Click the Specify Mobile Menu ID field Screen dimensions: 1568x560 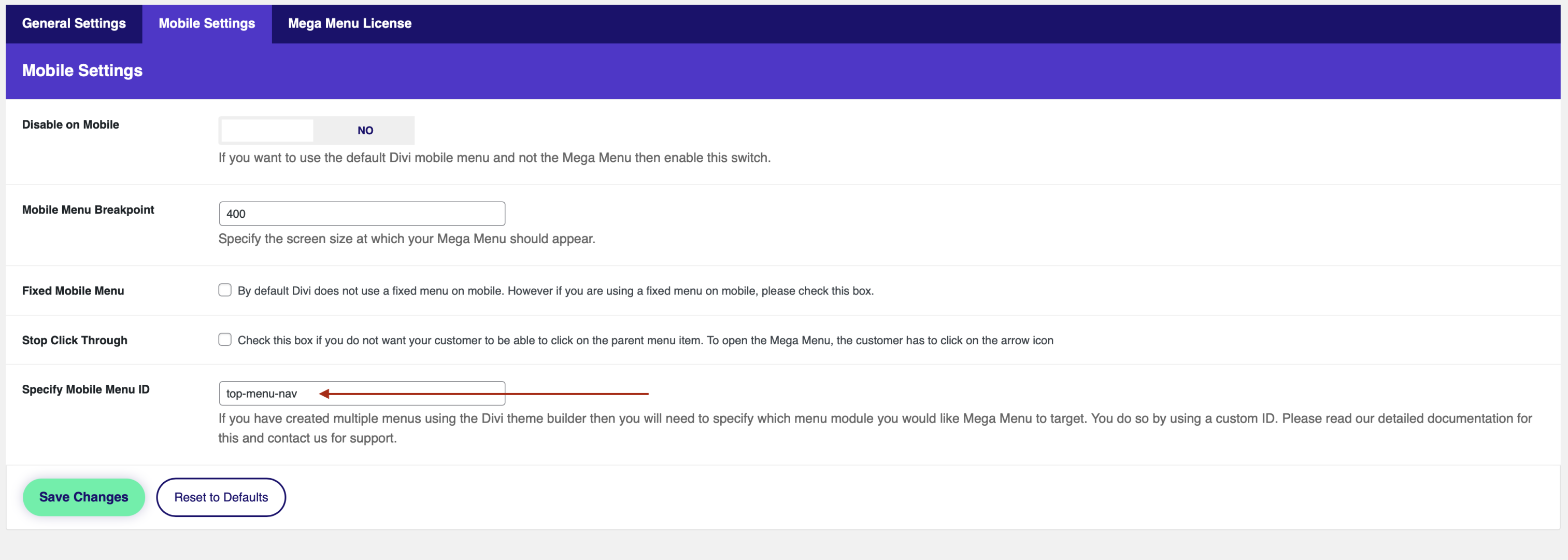pyautogui.click(x=362, y=394)
